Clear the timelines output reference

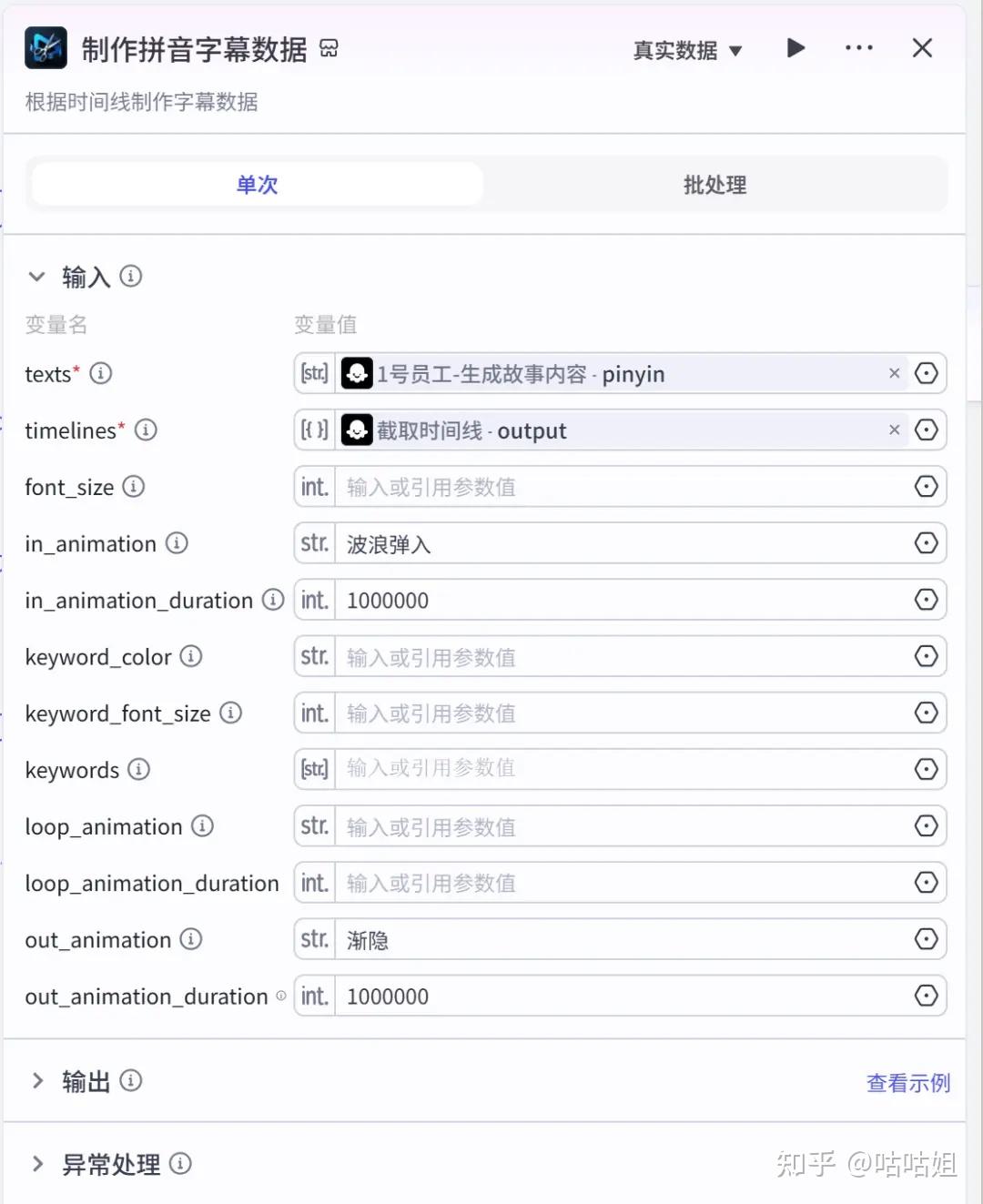(x=894, y=430)
